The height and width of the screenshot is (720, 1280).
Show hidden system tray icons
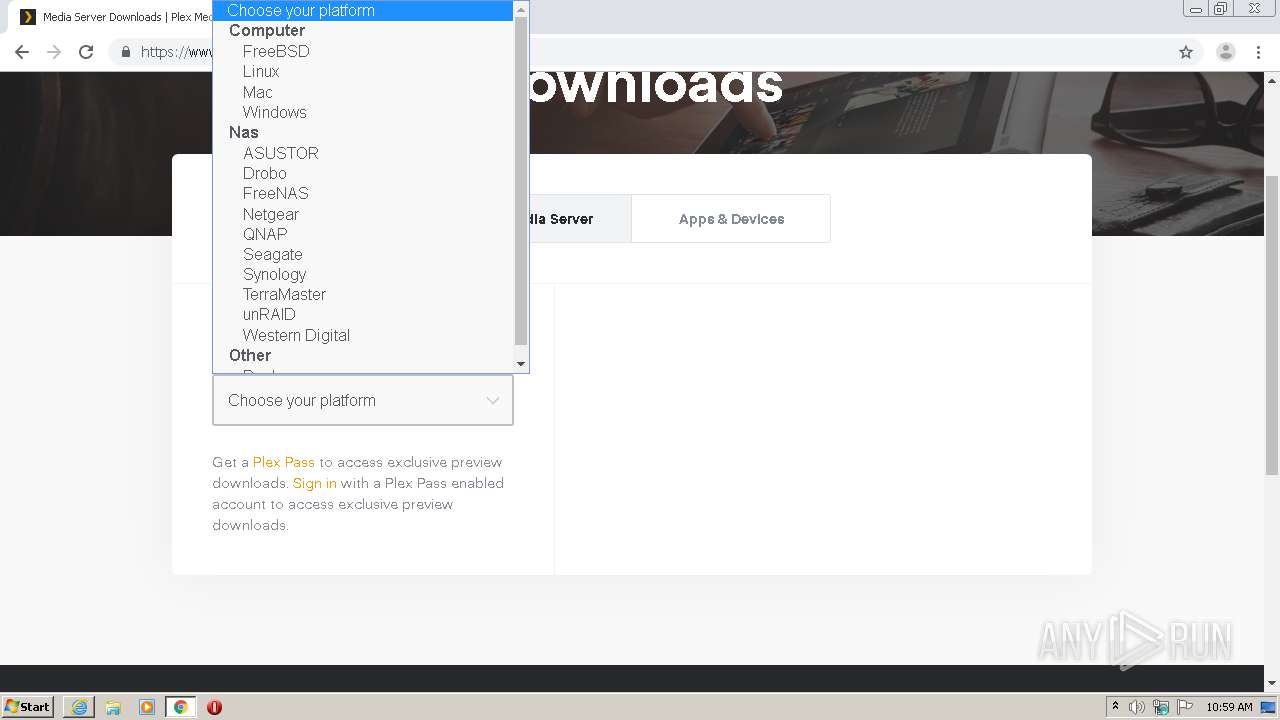click(x=1115, y=707)
